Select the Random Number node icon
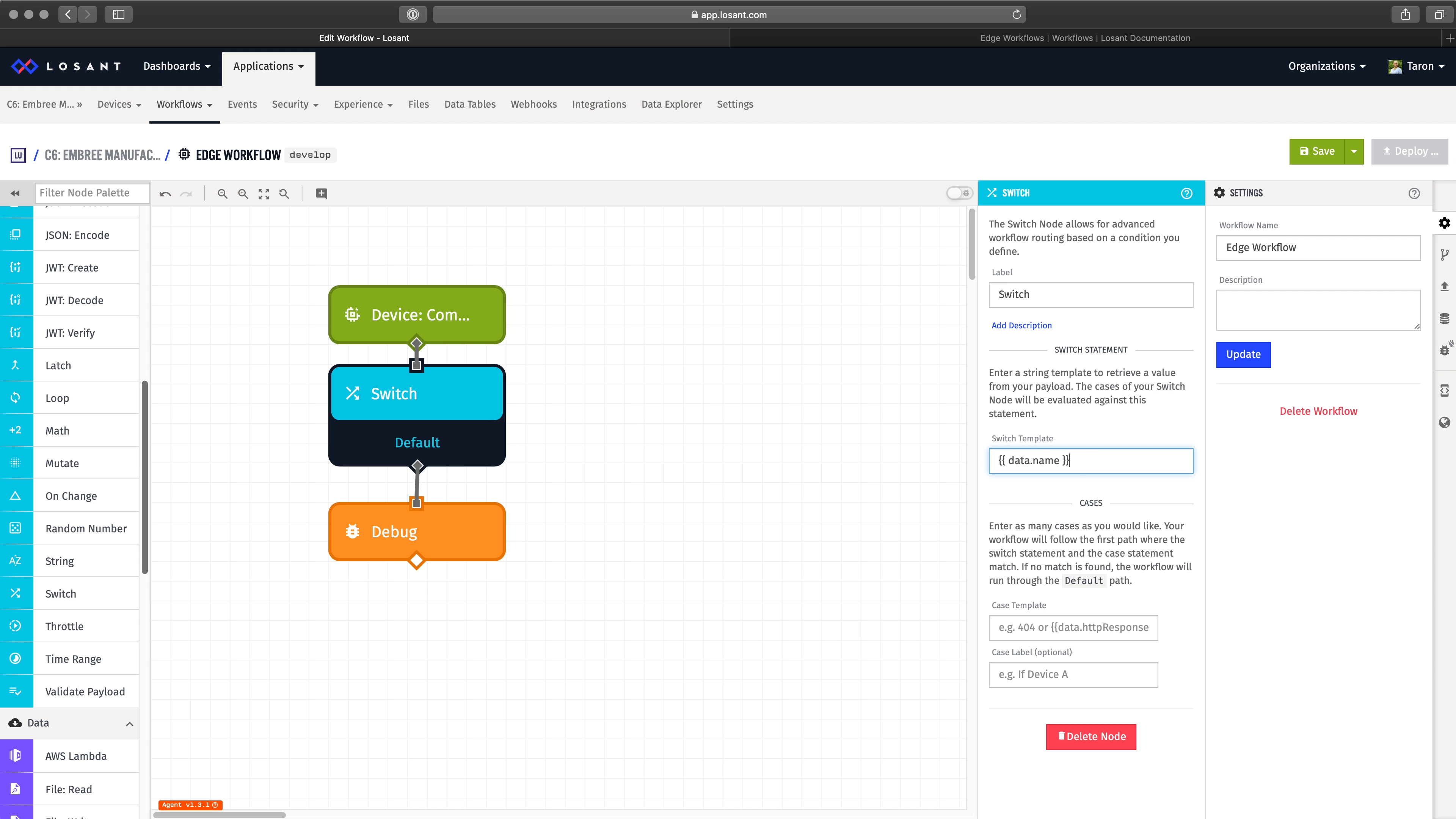 16,528
